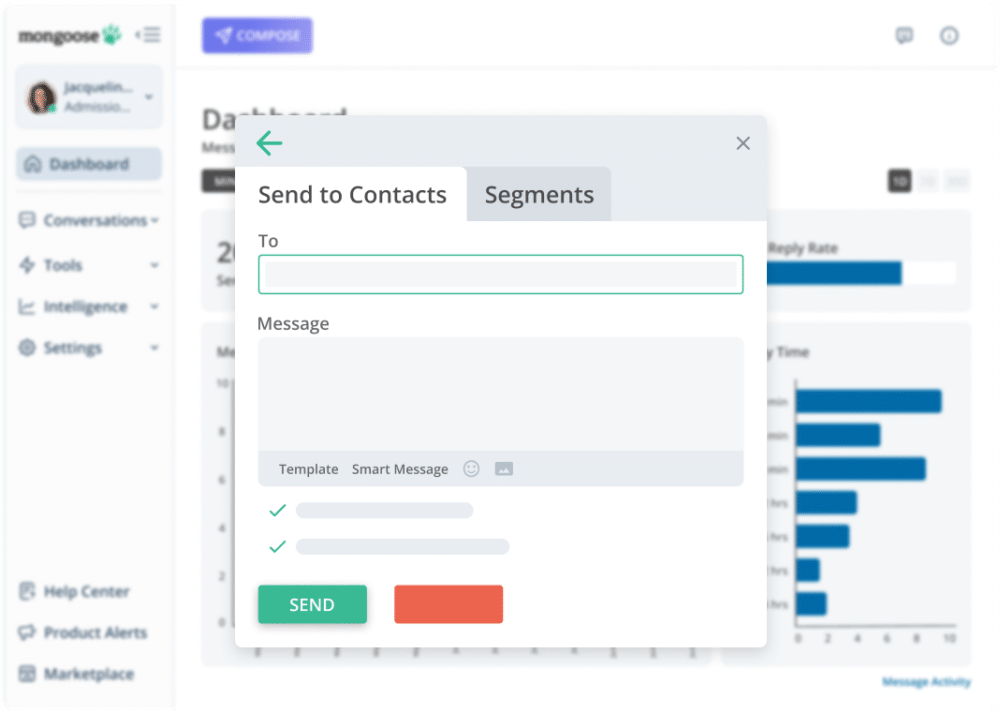Attach an image using the picture icon
The height and width of the screenshot is (713, 1000).
click(x=504, y=469)
